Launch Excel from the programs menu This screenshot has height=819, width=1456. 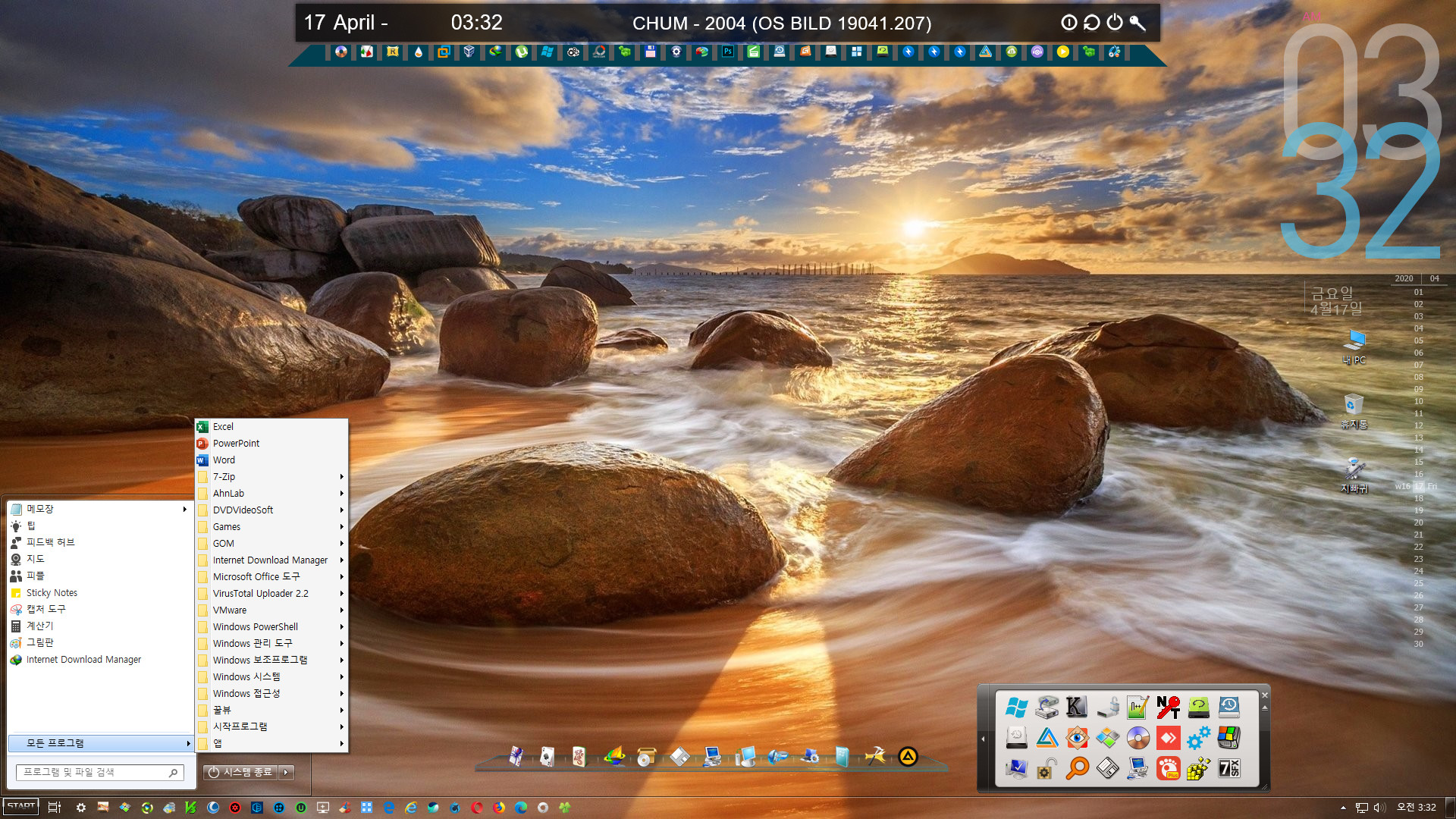click(271, 427)
